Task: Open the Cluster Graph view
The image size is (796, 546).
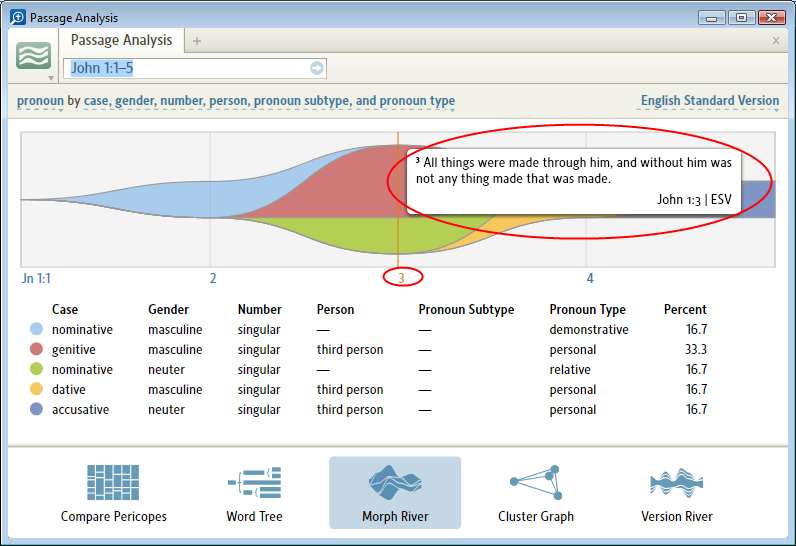Action: tap(536, 493)
